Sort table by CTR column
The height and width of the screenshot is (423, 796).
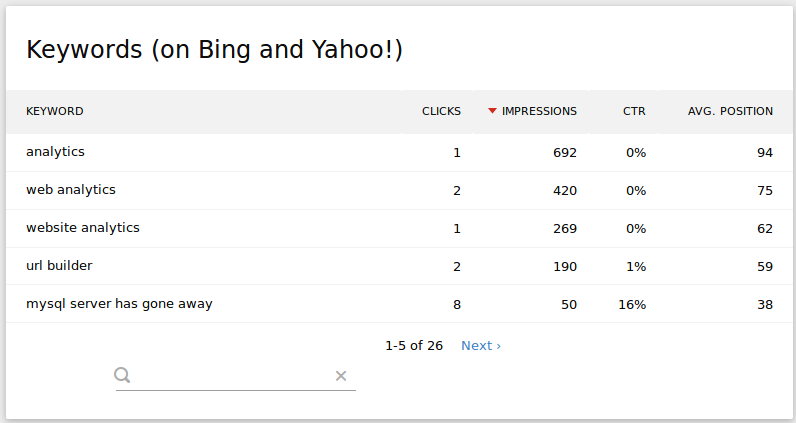[634, 111]
